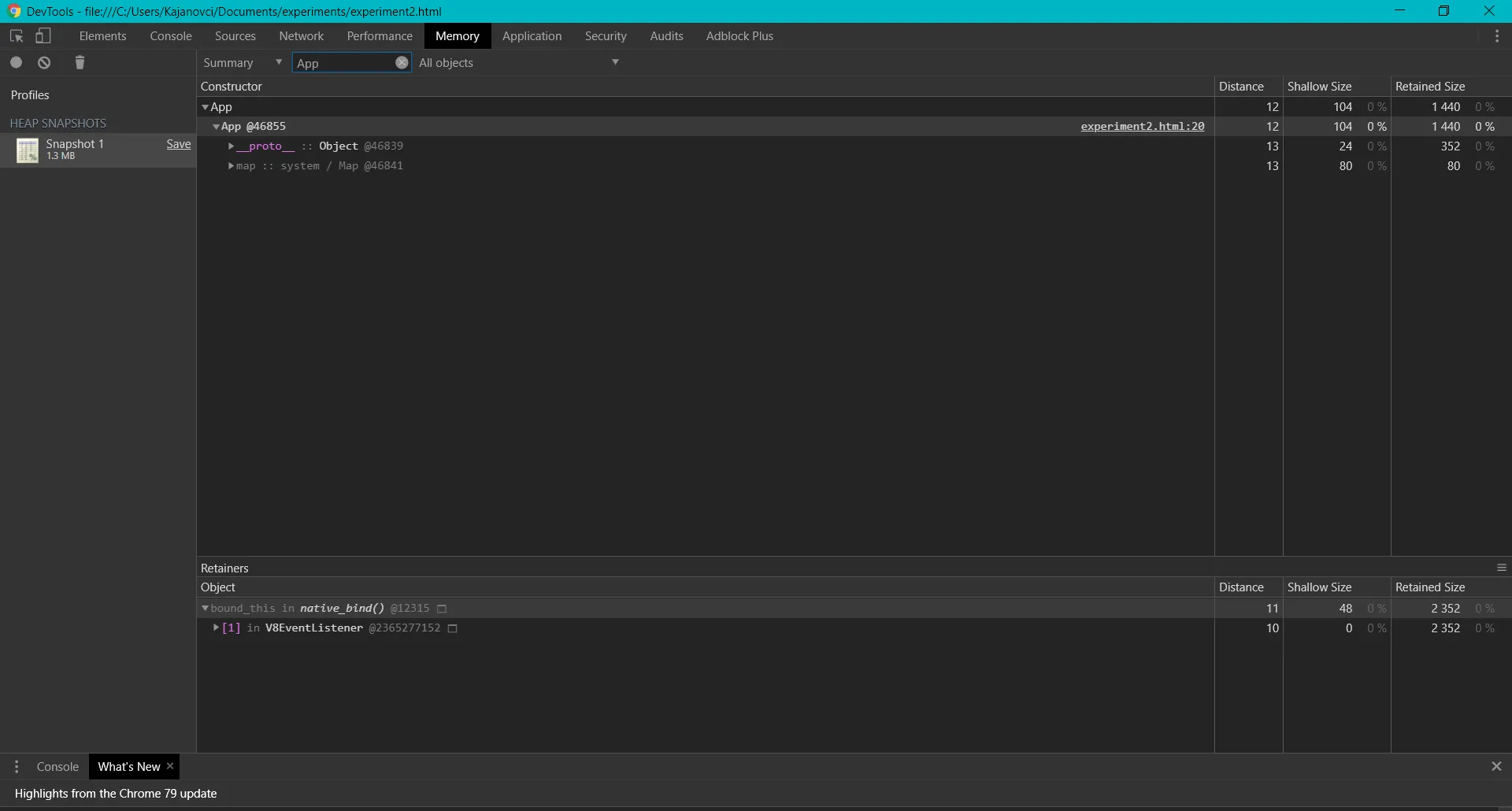Viewport: 1512px width, 811px height.
Task: Open the Summary view dropdown
Action: point(243,63)
